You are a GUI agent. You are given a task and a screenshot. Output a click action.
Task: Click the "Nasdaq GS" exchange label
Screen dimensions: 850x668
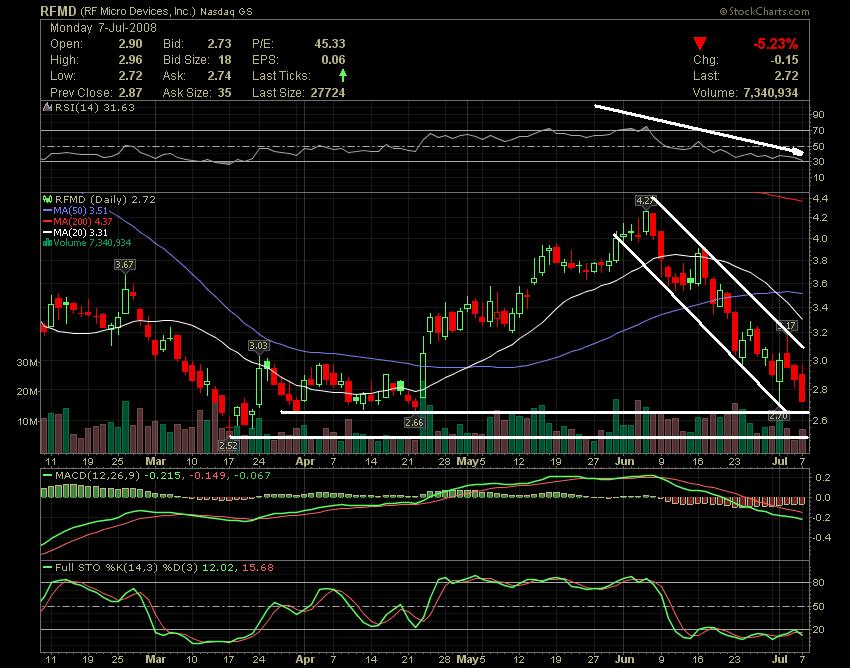226,11
